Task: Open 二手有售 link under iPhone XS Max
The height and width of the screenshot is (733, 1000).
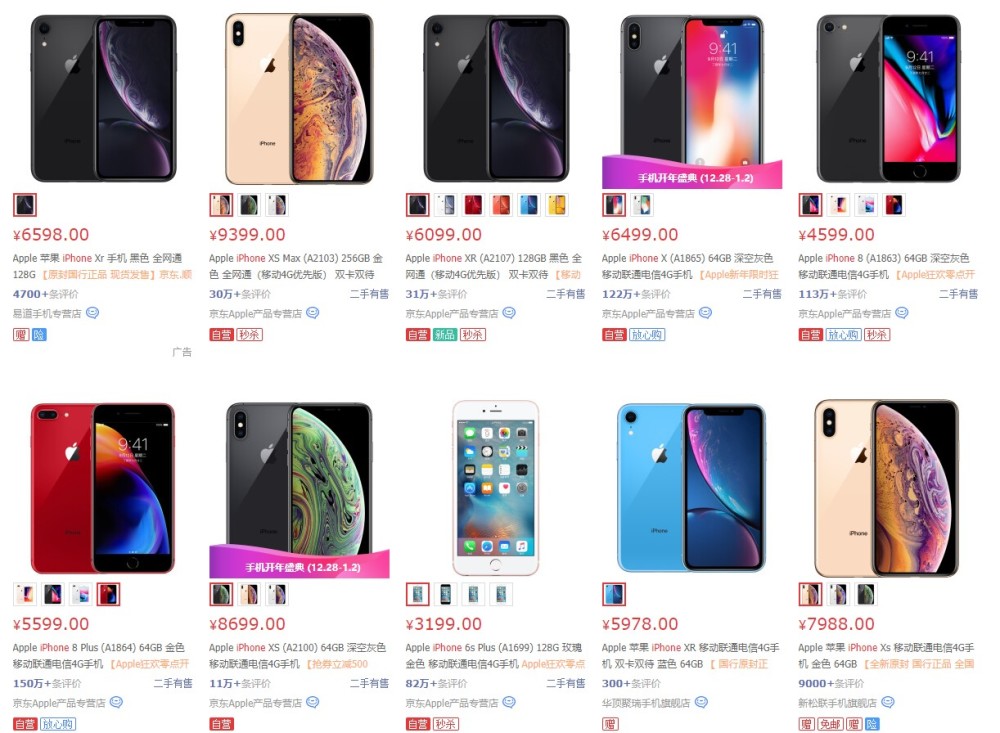Action: click(x=369, y=293)
